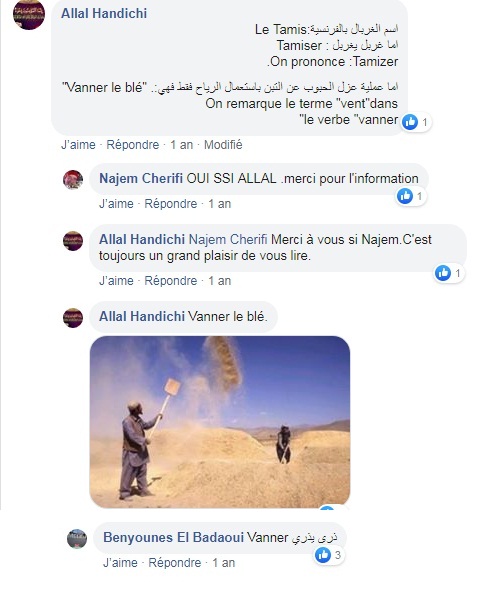
Task: View the 3 likes on Benyounes's comment
Action: coord(329,555)
